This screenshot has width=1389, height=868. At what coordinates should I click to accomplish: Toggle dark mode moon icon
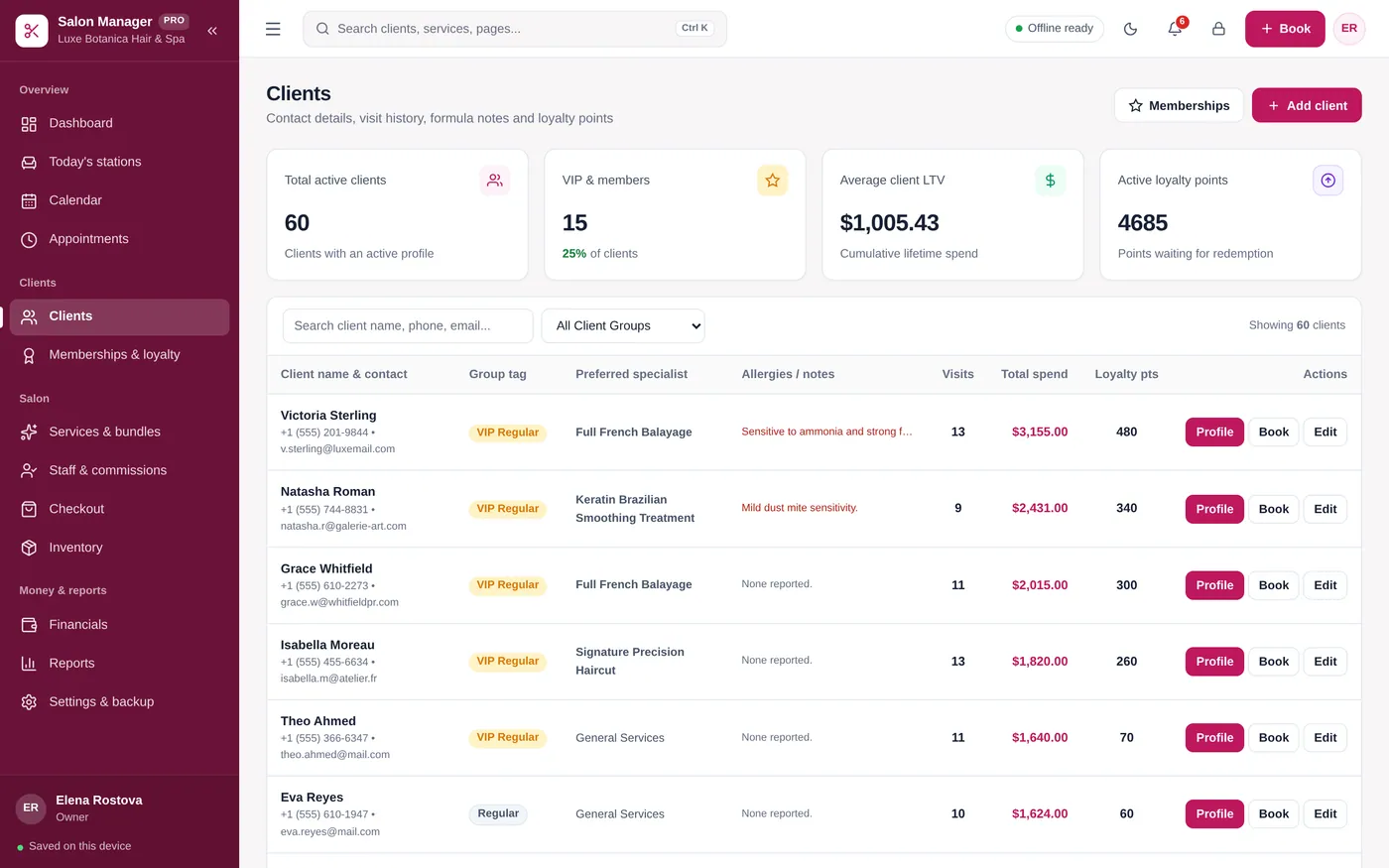coord(1130,29)
